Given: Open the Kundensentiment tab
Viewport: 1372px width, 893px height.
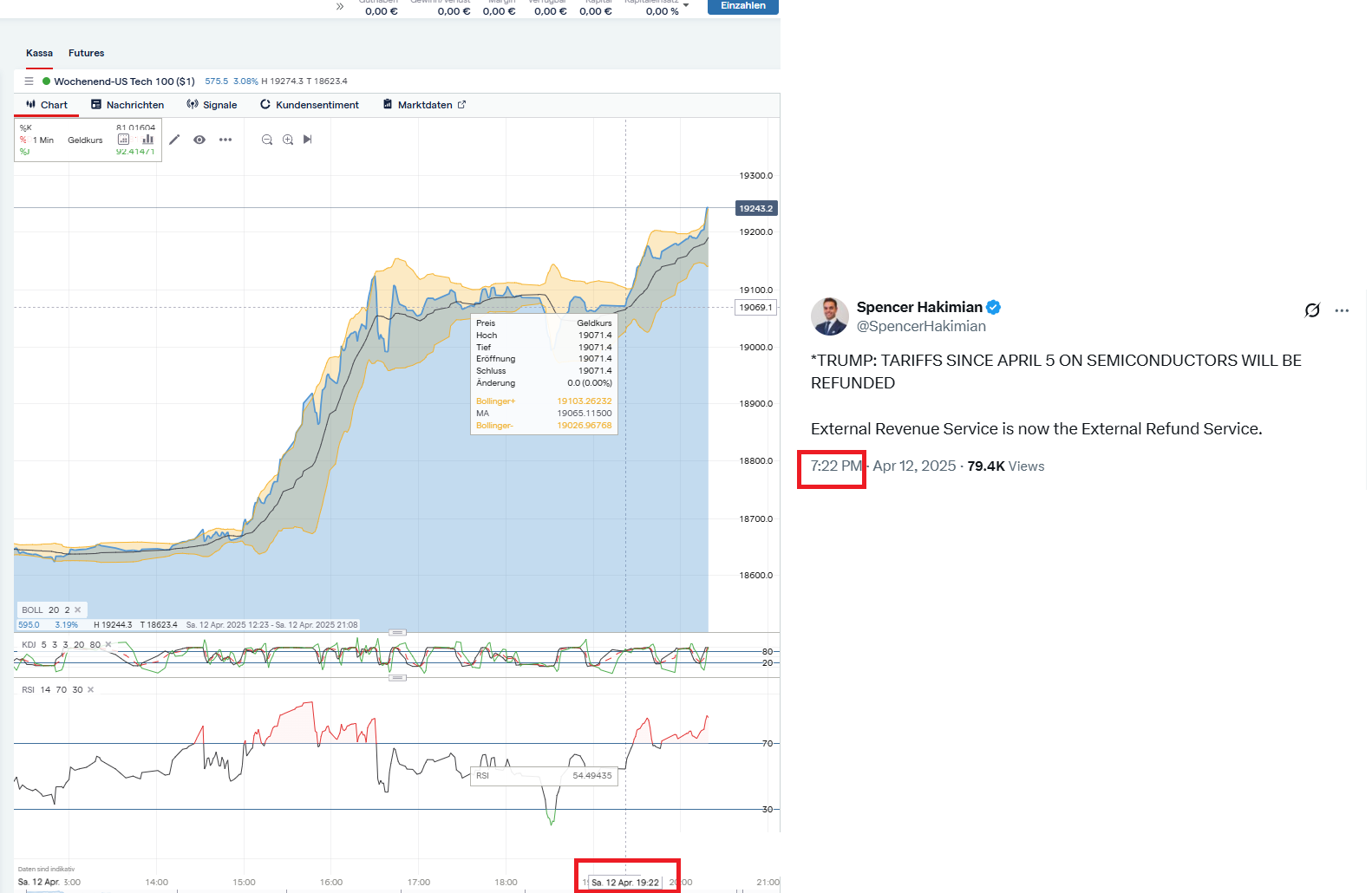Looking at the screenshot, I should [x=310, y=105].
